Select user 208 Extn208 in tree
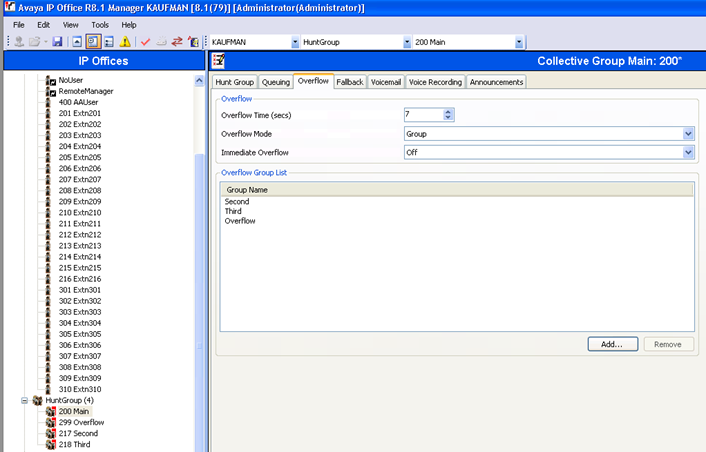706x452 pixels. coord(80,190)
